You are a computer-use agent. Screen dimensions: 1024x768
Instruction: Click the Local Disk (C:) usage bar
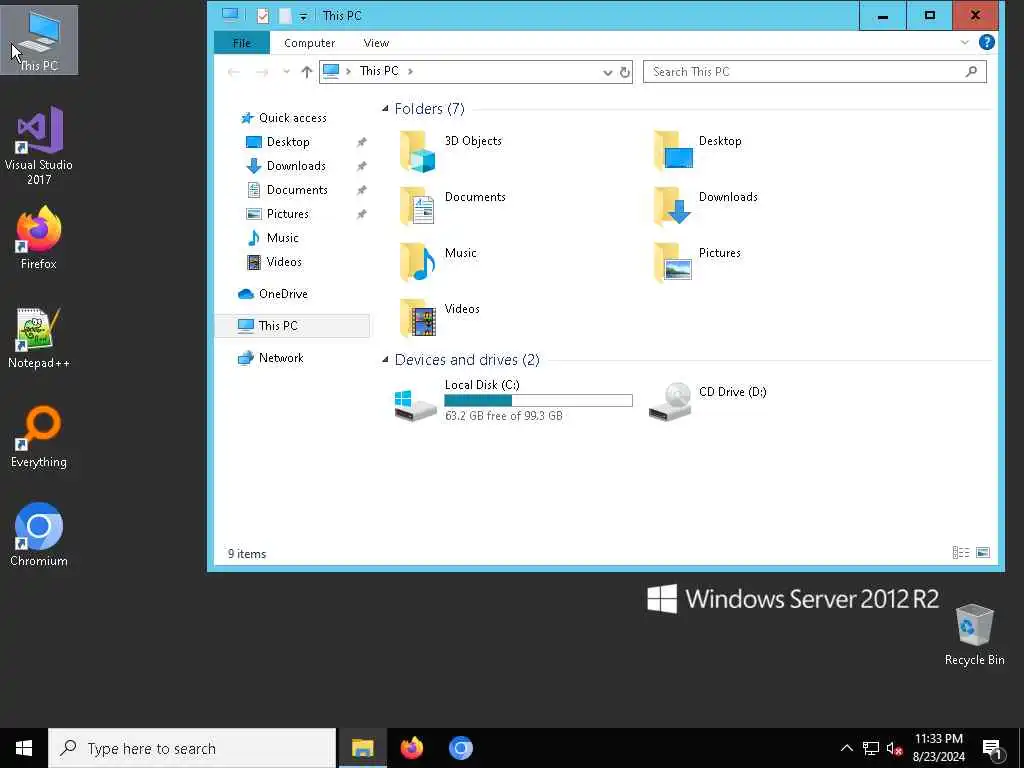point(538,400)
